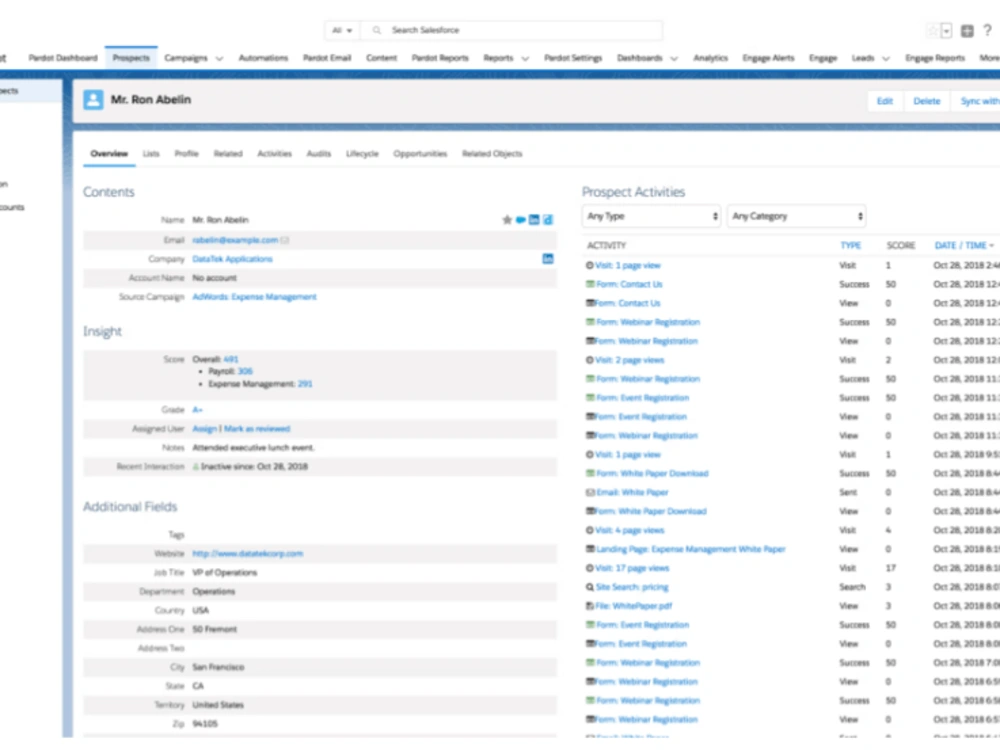
Task: Click the visit icon beside Visit: 17 page views
Action: (x=590, y=568)
